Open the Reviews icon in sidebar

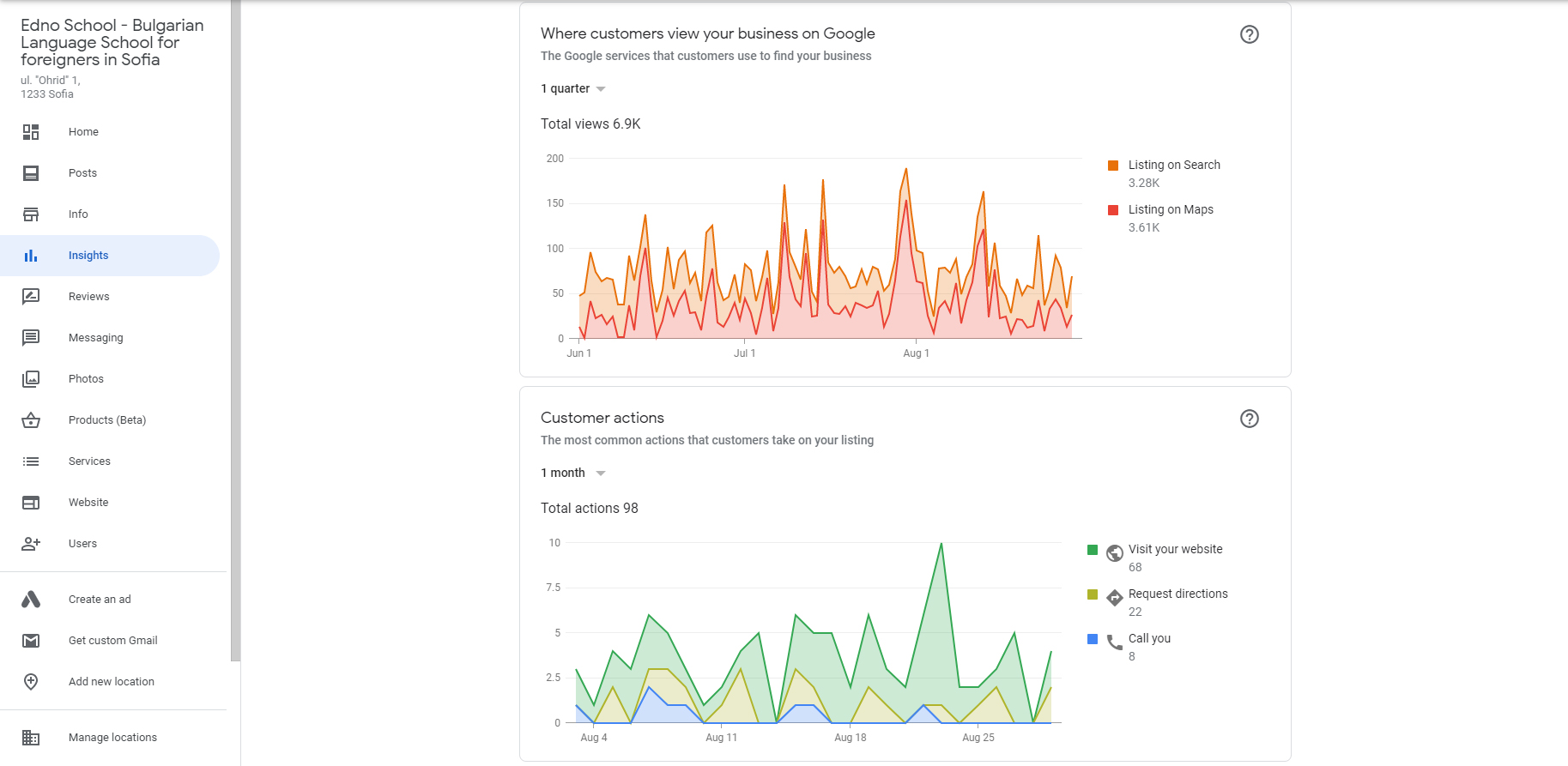click(x=31, y=297)
